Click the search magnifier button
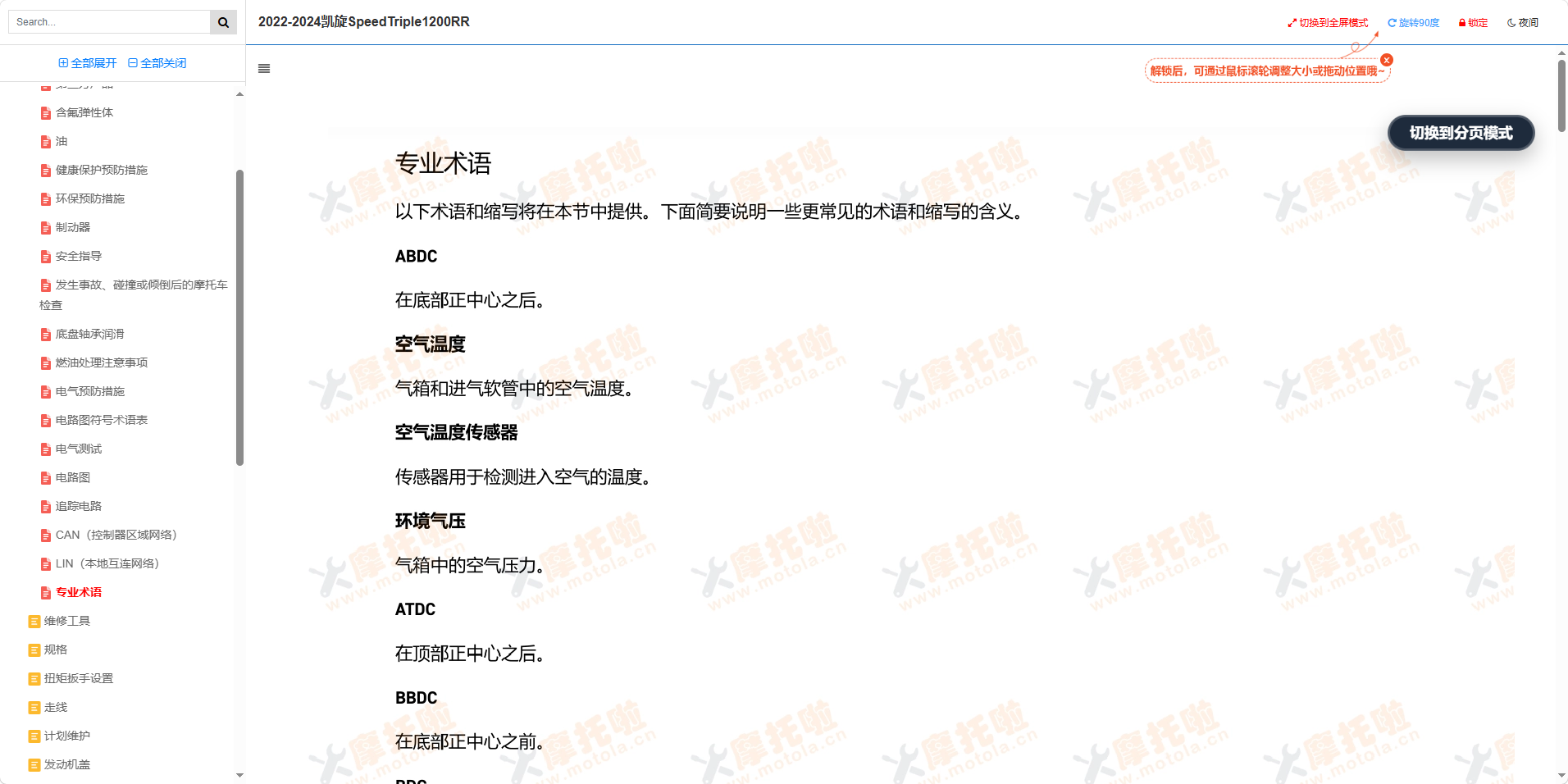1568x784 pixels. tap(223, 22)
